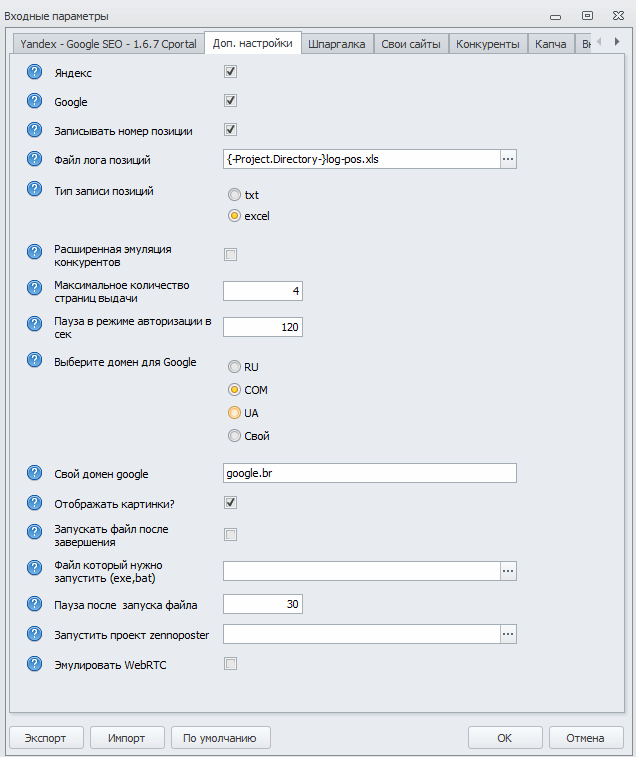Click help icon for Выберите домен для Google

35,362
